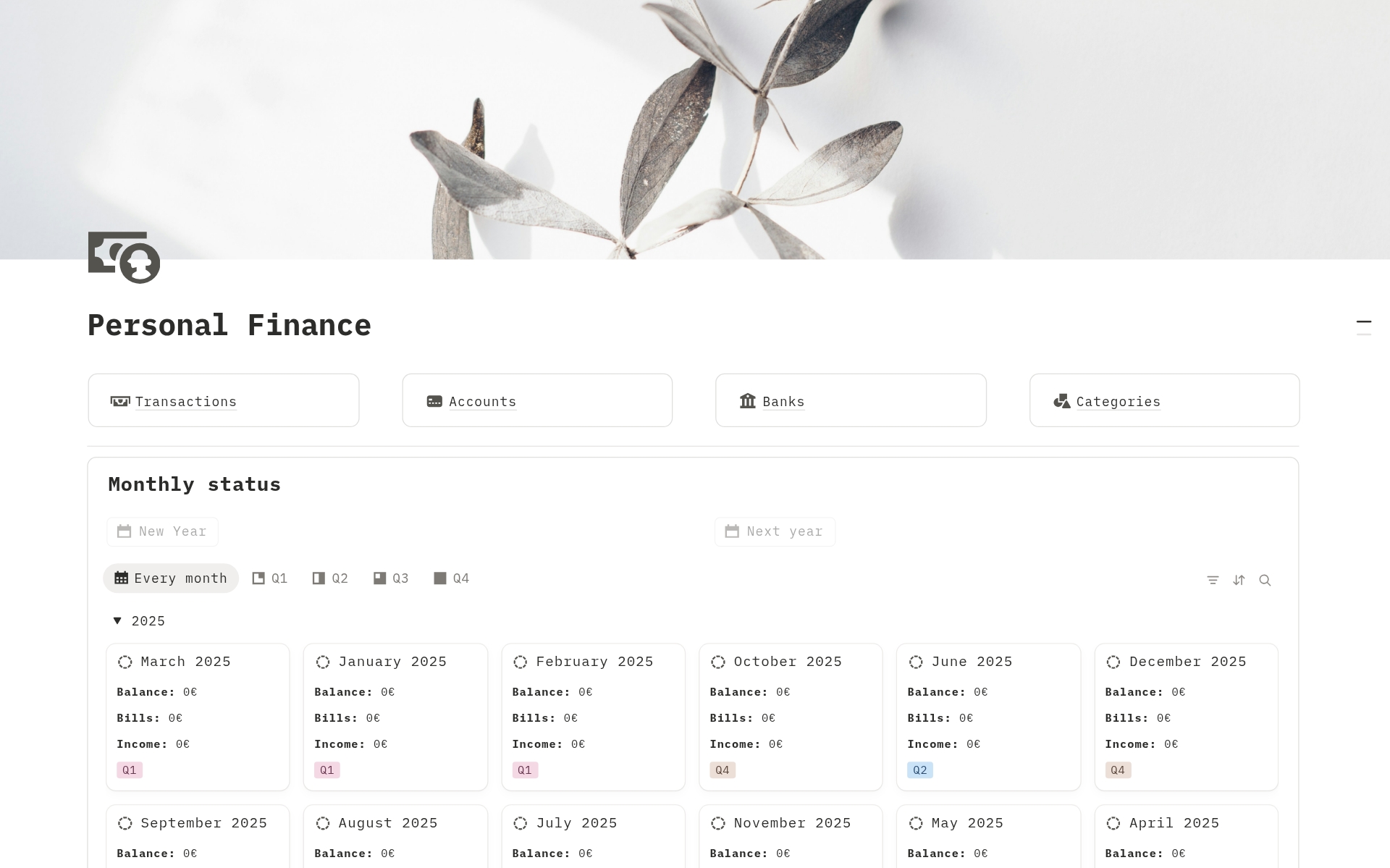1390x868 pixels.
Task: Click the status circle icon for May 2025
Action: pyautogui.click(x=916, y=823)
